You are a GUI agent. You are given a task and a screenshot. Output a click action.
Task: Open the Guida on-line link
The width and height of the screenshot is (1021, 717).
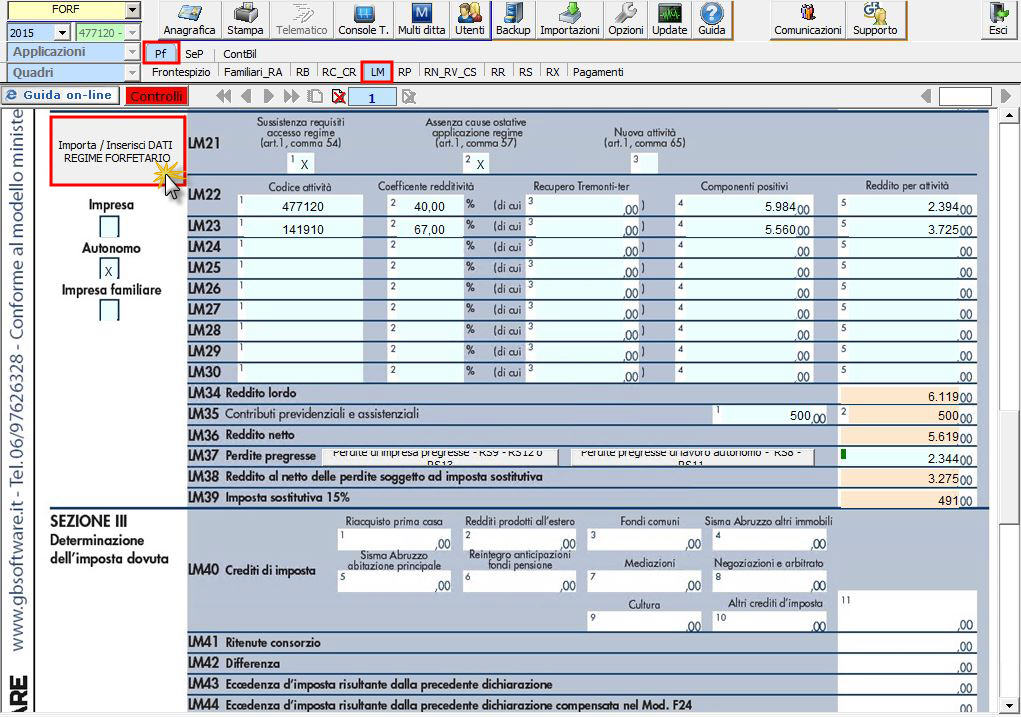[61, 95]
